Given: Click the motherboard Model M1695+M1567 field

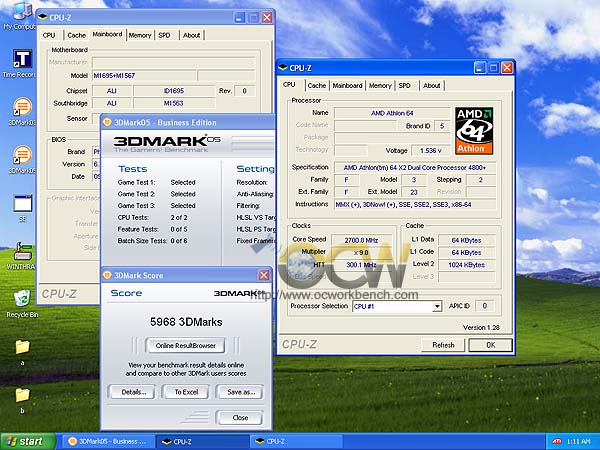Looking at the screenshot, I should tap(144, 75).
